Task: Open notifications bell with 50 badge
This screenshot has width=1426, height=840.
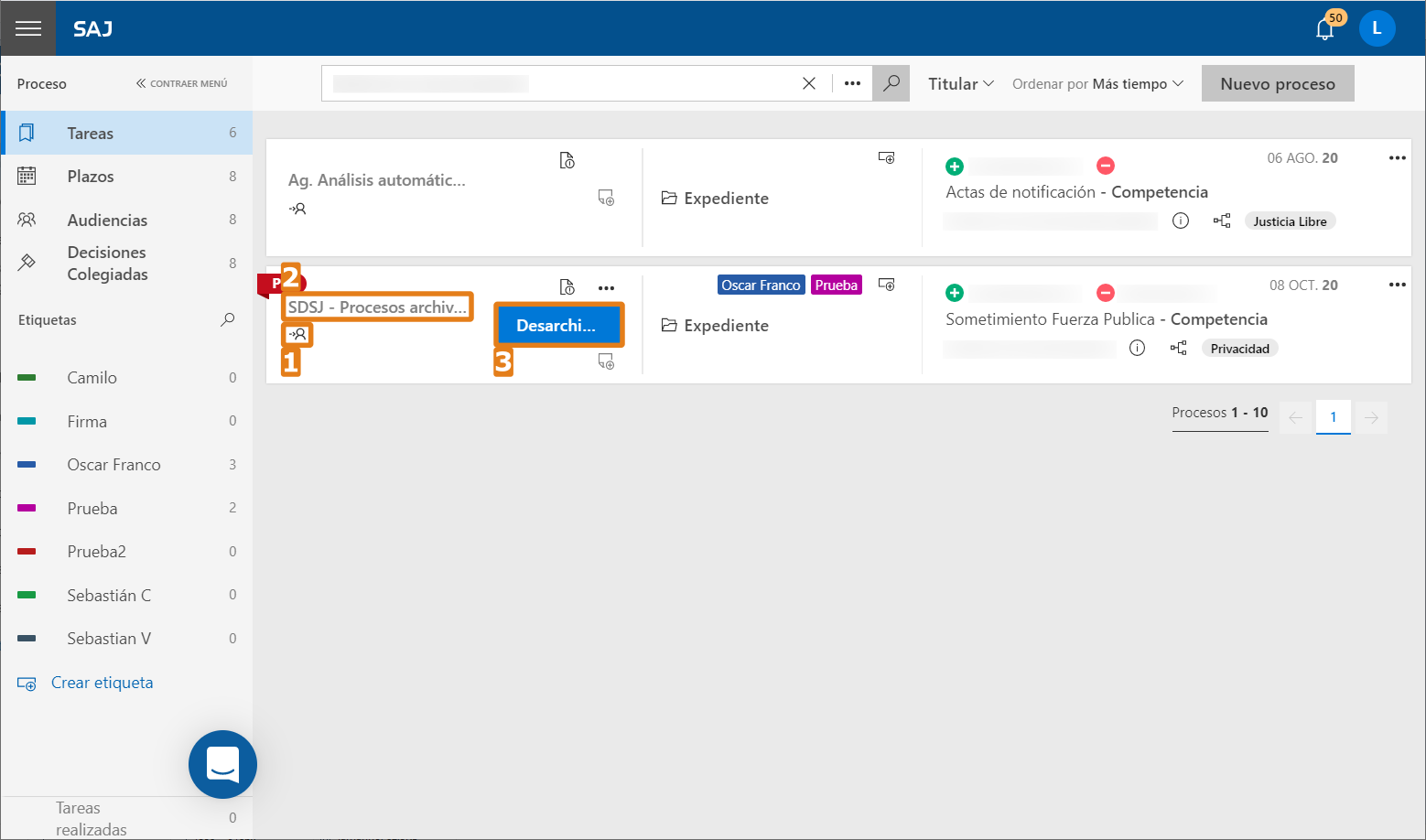Action: pyautogui.click(x=1325, y=28)
